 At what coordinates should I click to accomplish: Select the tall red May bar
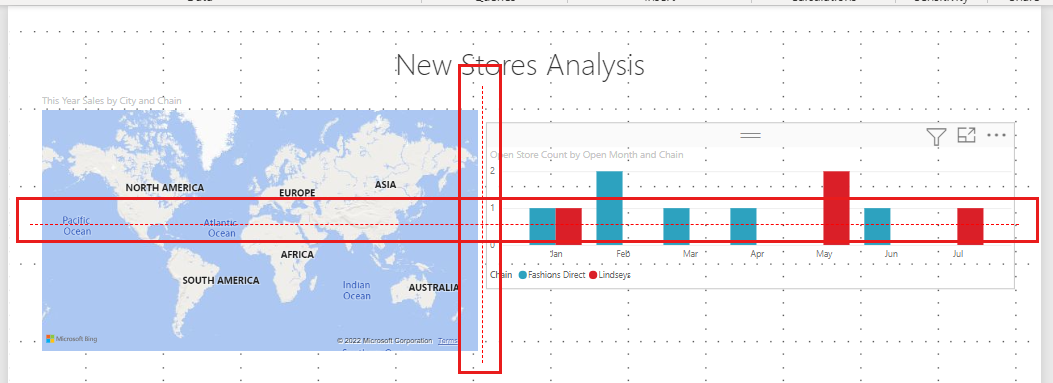click(x=836, y=208)
